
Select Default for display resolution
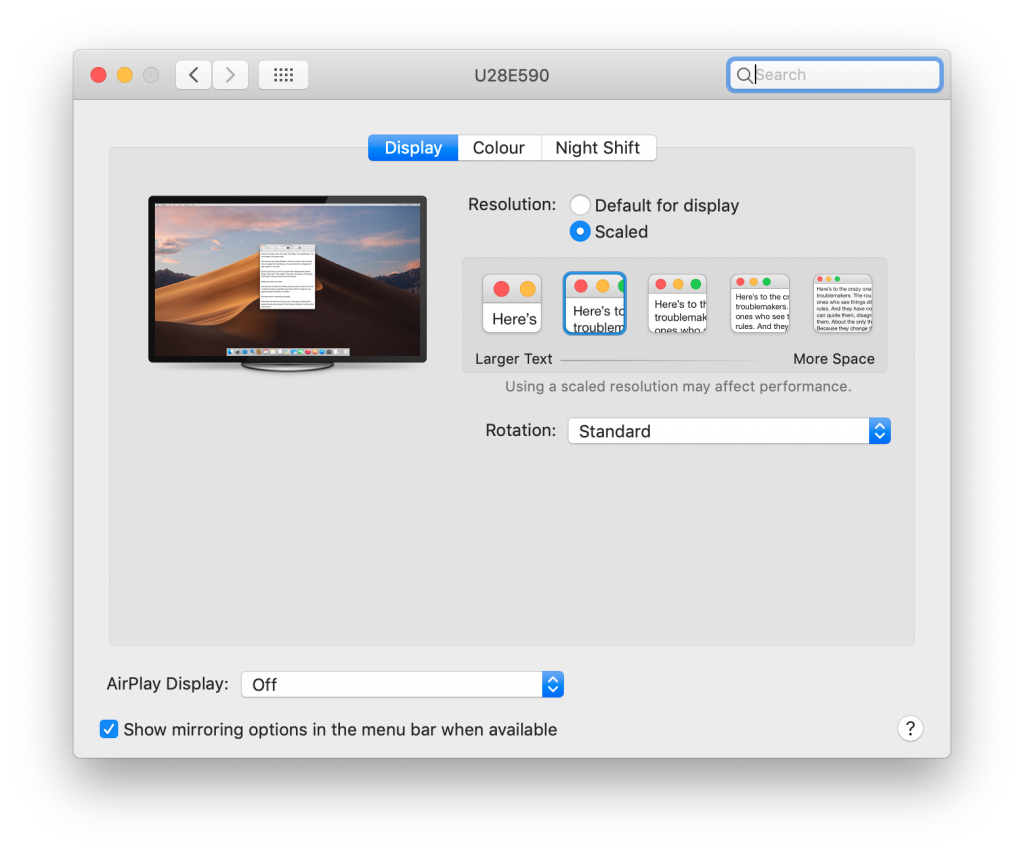click(x=580, y=205)
